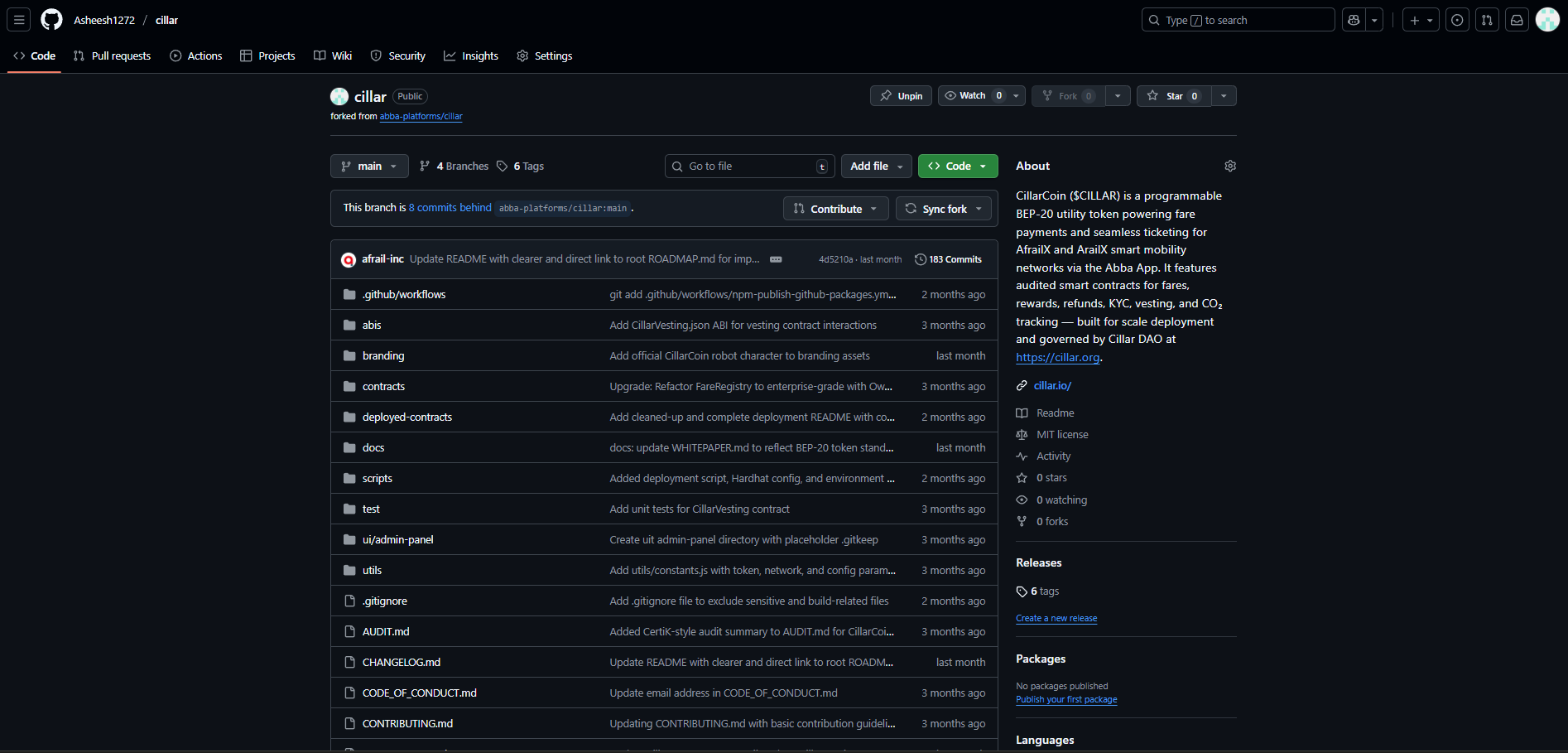
Task: Expand the Sync fork dropdown
Action: point(944,209)
